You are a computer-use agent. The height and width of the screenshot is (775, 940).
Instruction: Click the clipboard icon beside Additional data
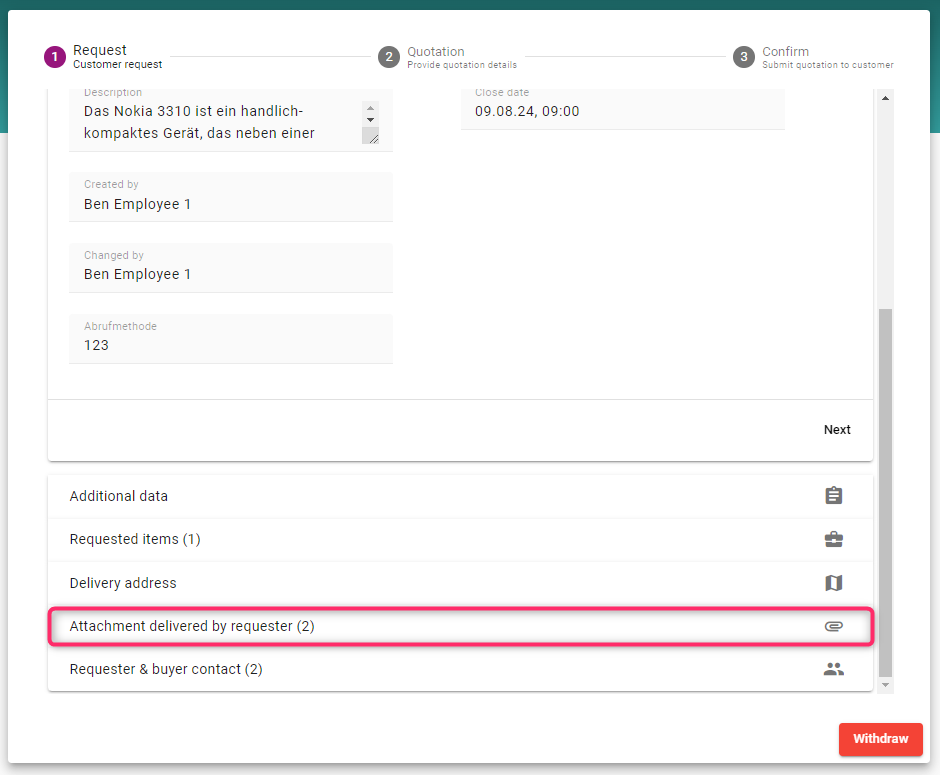coord(833,496)
